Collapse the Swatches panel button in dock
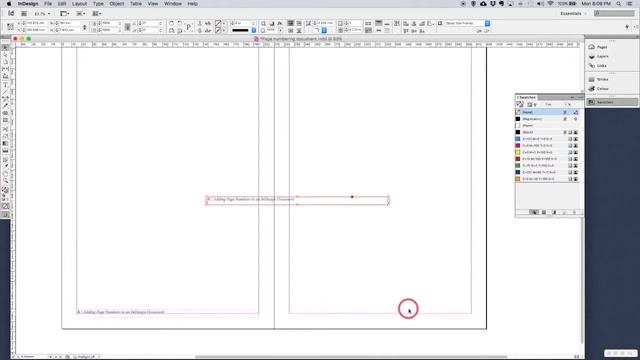640x360 pixels. pos(611,102)
